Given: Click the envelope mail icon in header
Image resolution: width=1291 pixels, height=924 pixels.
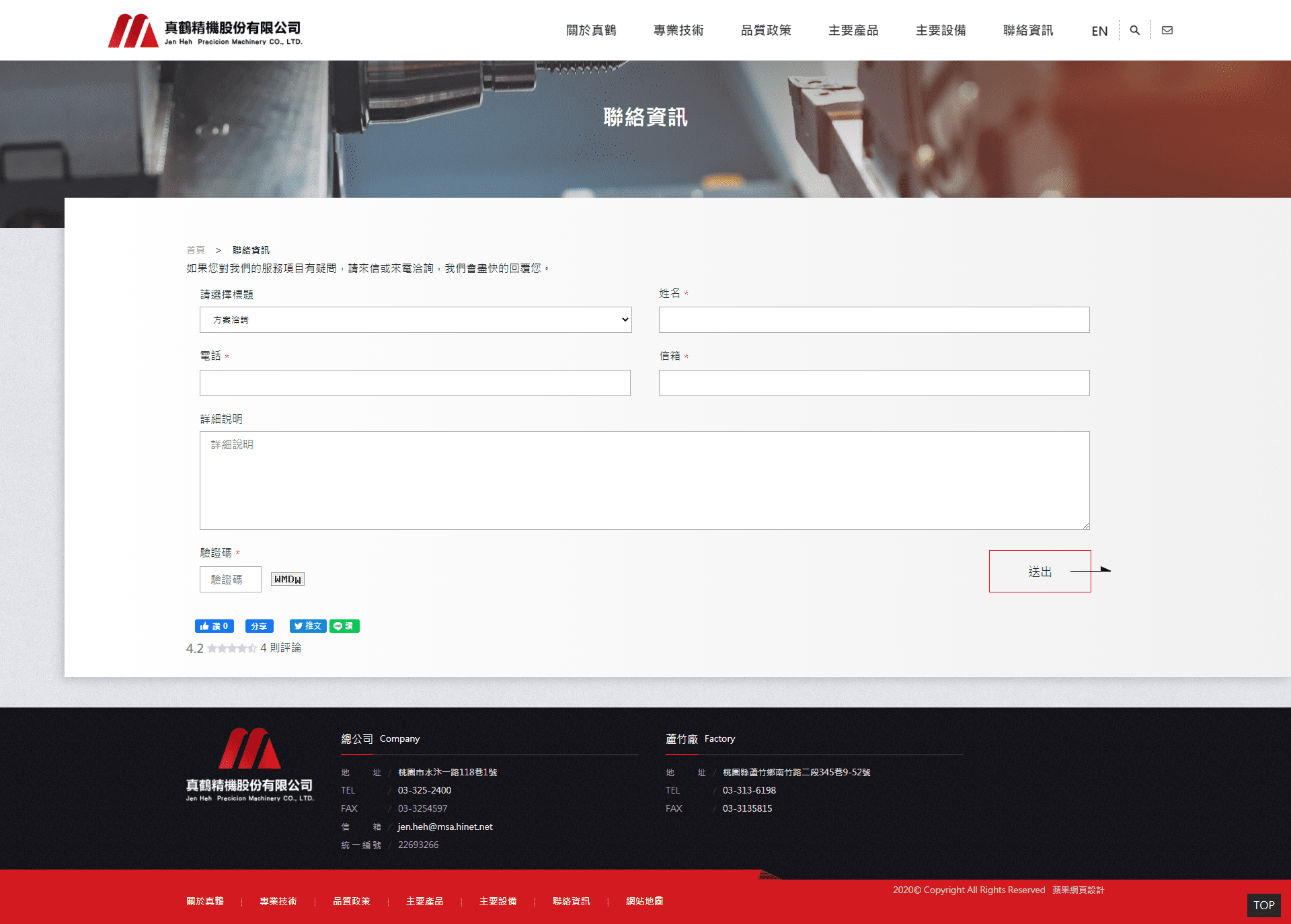Looking at the screenshot, I should [1167, 30].
